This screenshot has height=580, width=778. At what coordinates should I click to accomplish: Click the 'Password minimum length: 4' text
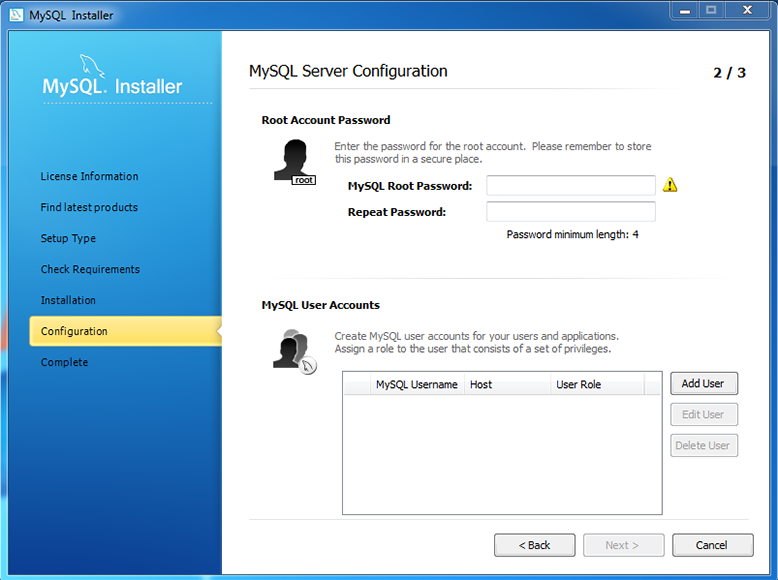click(572, 234)
